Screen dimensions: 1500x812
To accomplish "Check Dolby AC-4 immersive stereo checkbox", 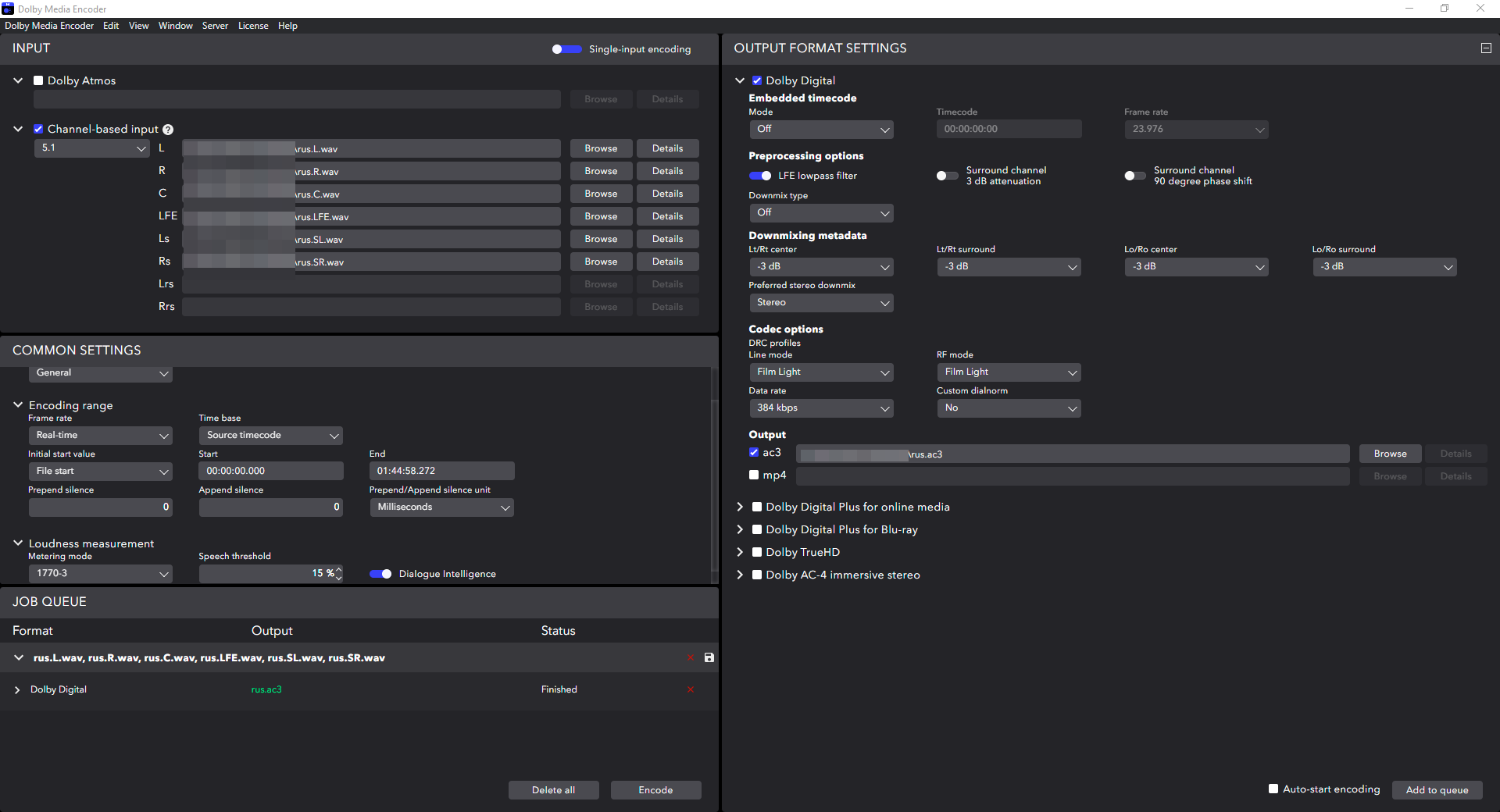I will [757, 575].
